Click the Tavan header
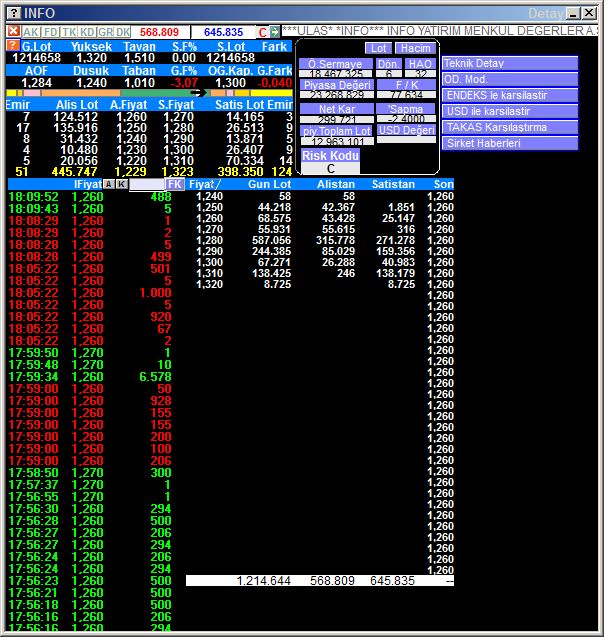The width and height of the screenshot is (604, 637). pos(139,46)
